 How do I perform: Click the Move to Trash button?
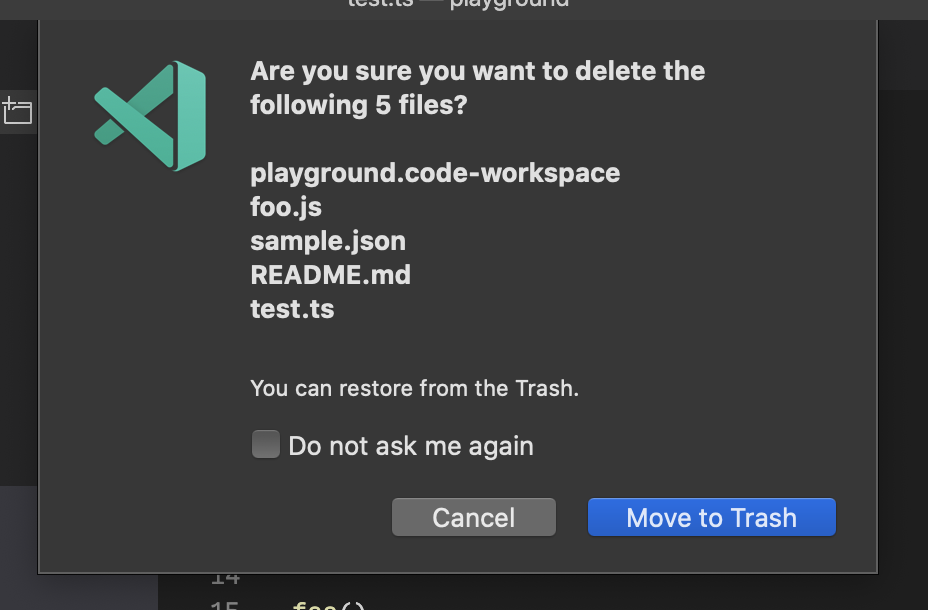pyautogui.click(x=711, y=517)
